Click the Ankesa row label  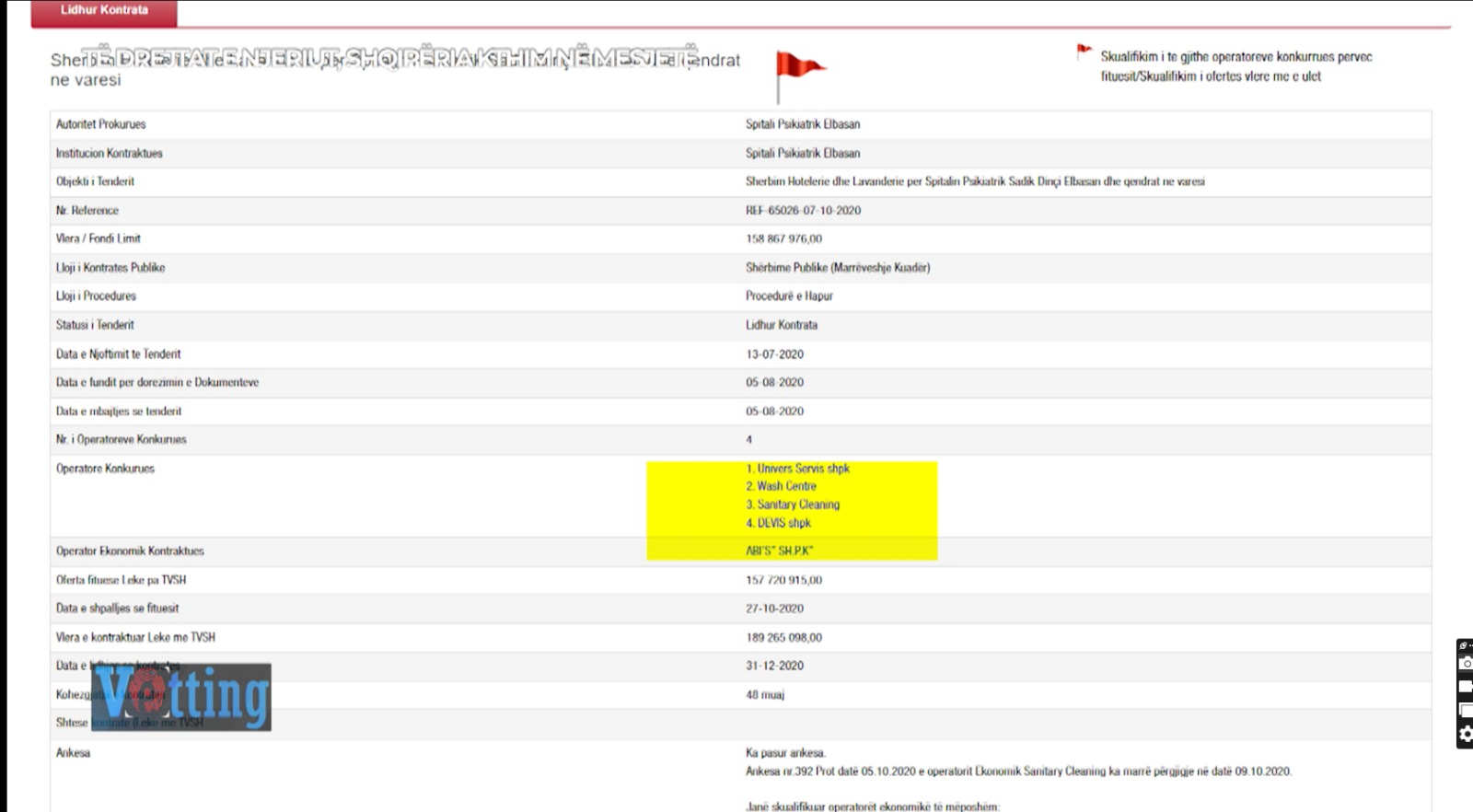[x=73, y=753]
